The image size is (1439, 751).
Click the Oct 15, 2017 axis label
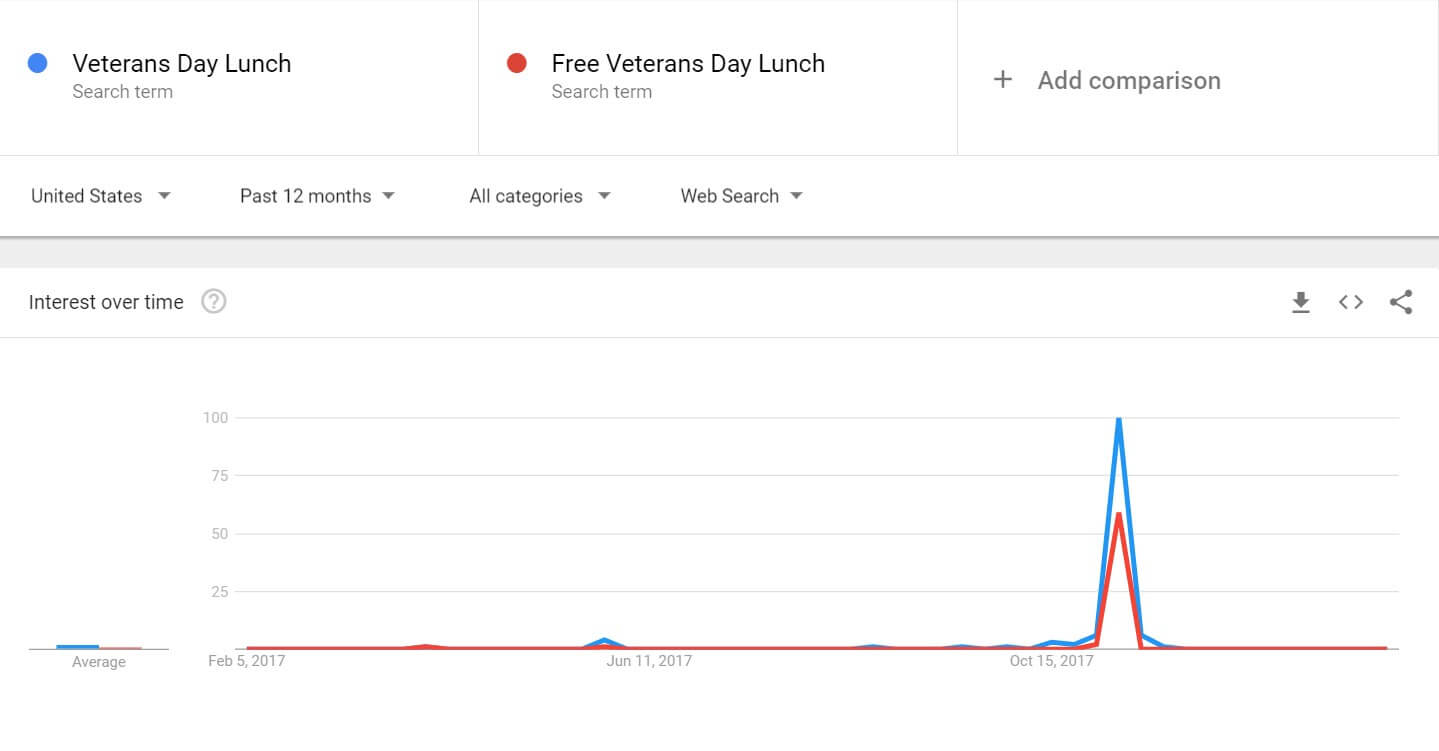tap(1051, 661)
